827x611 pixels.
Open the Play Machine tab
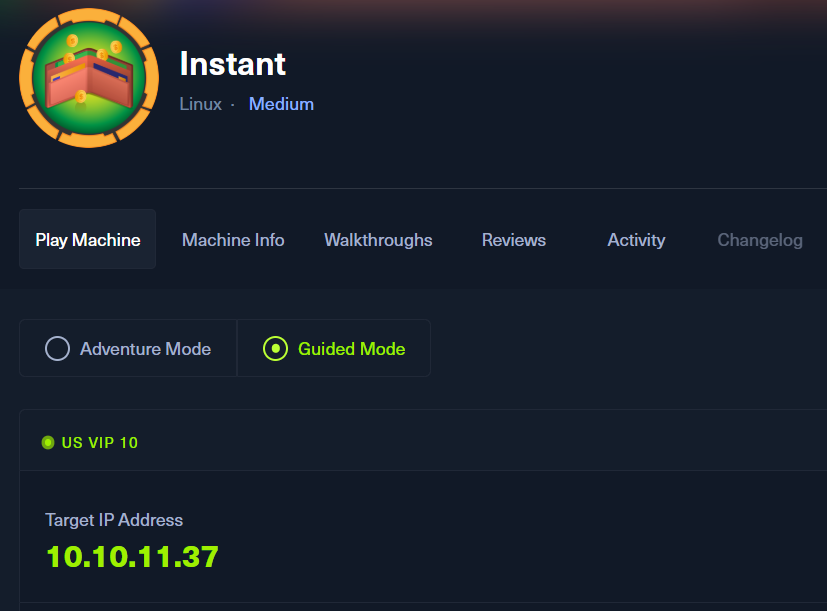pos(88,240)
